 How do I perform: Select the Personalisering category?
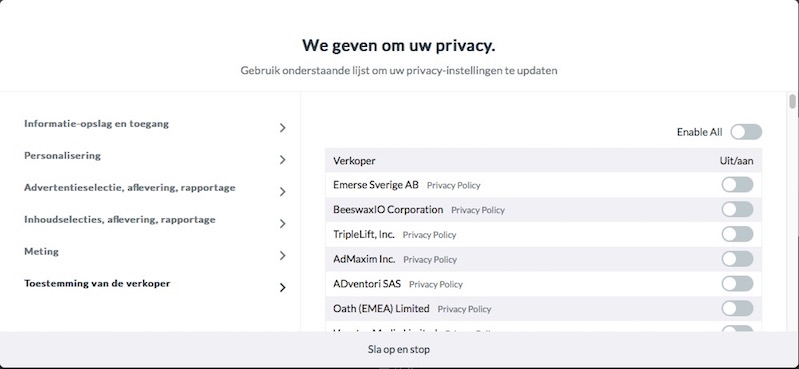point(62,155)
